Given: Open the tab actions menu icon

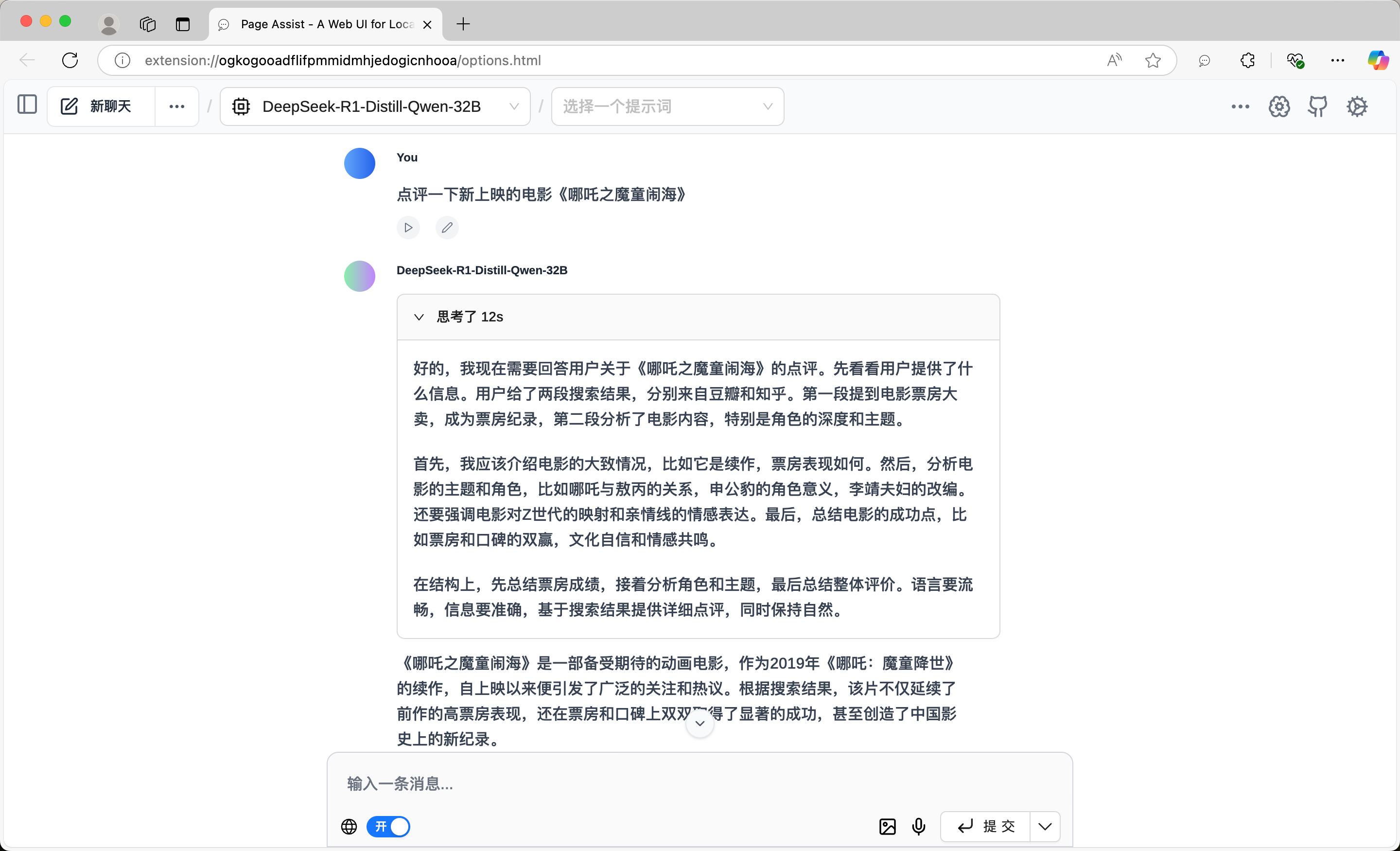Looking at the screenshot, I should click(x=182, y=24).
